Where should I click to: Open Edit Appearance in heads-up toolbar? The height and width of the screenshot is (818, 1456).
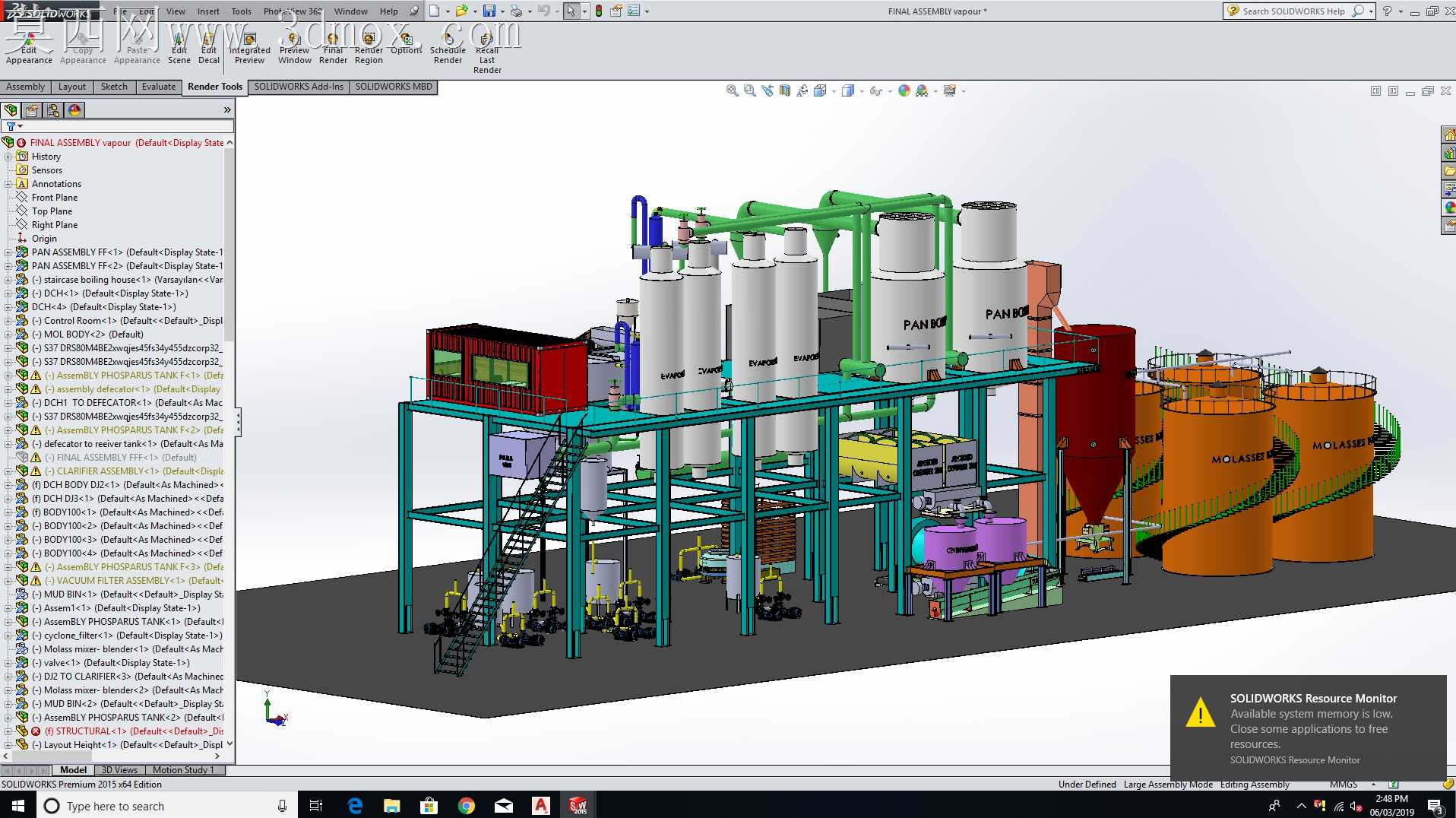(x=904, y=90)
